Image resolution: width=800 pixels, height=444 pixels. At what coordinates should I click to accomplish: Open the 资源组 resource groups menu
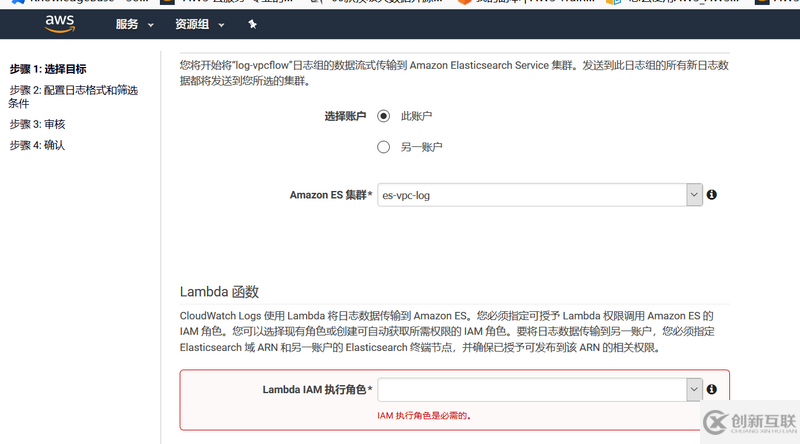[199, 24]
